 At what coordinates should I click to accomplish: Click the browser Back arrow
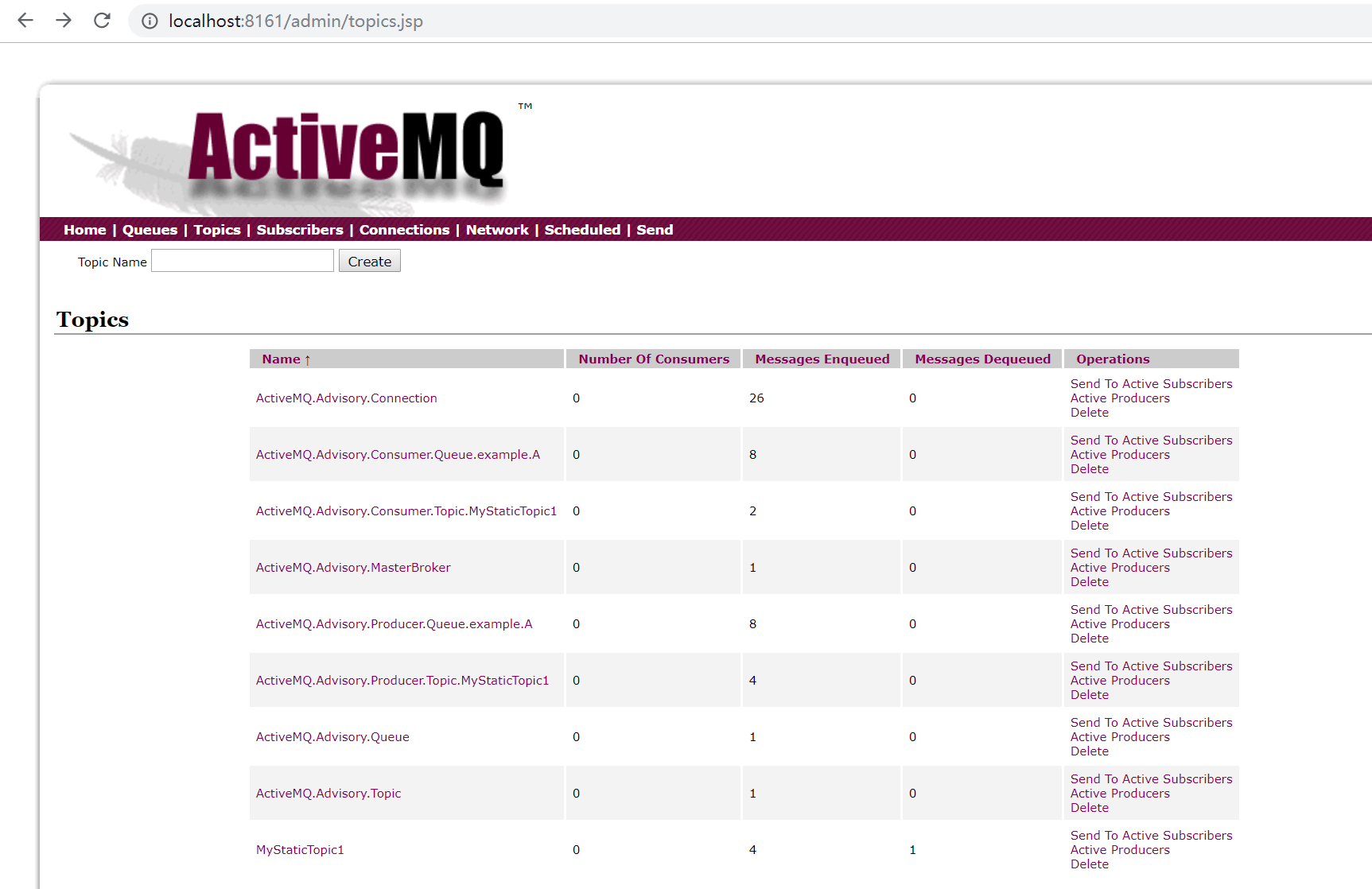pos(25,21)
